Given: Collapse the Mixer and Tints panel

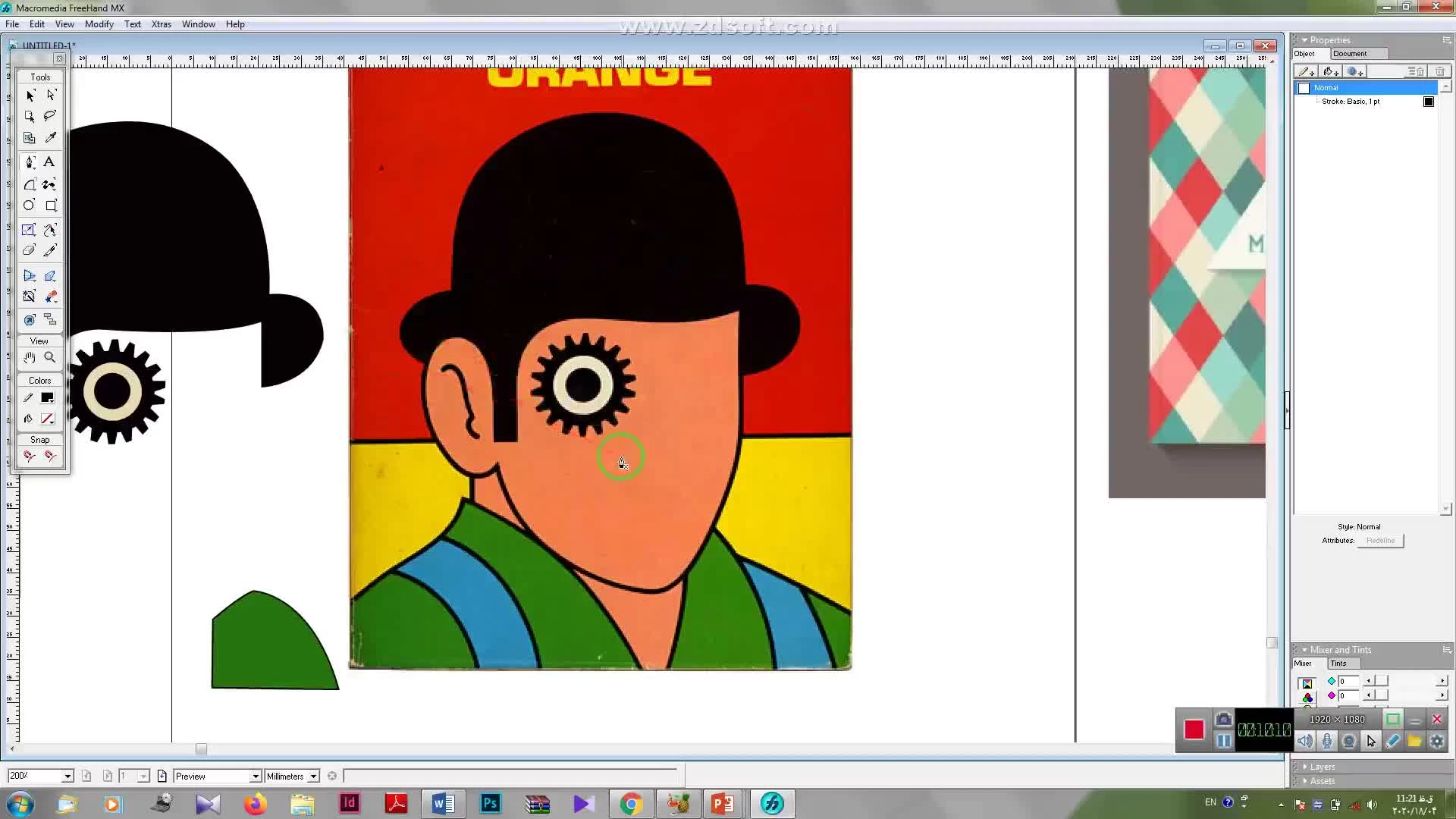Looking at the screenshot, I should click(1305, 650).
